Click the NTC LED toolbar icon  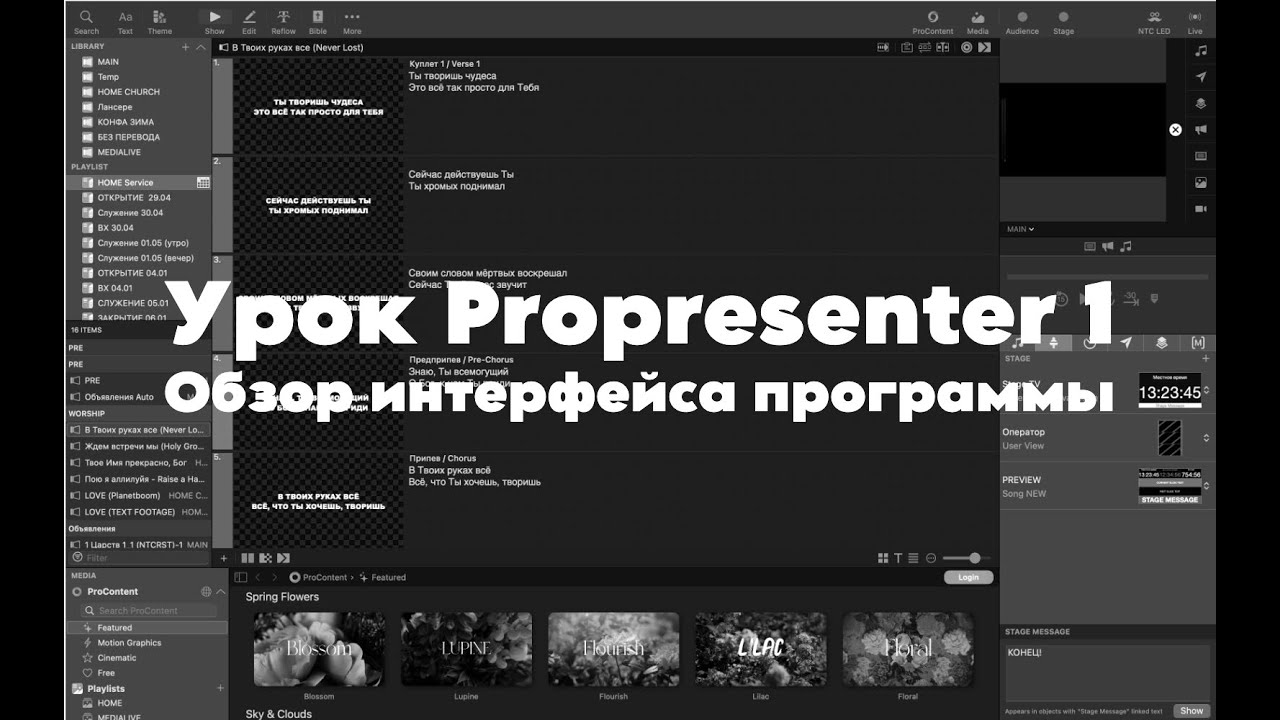(x=1154, y=22)
